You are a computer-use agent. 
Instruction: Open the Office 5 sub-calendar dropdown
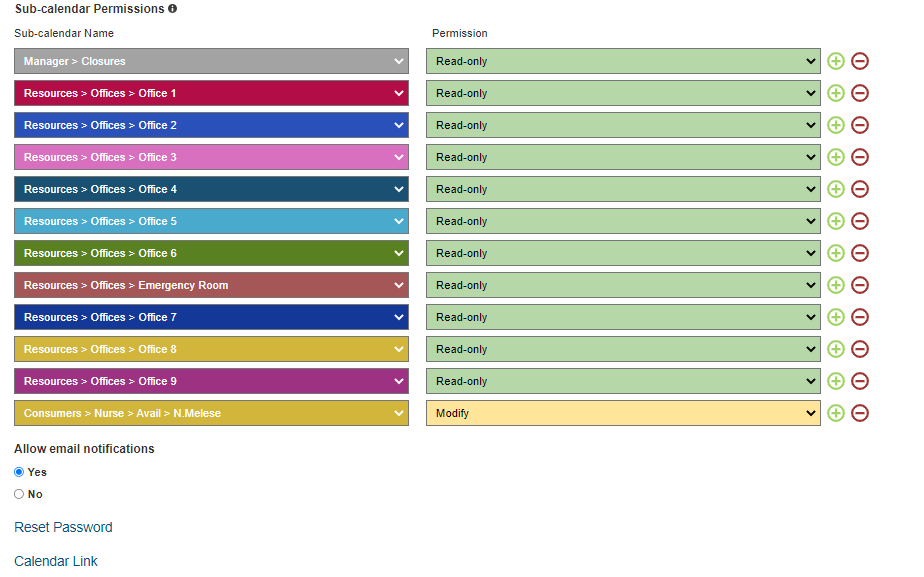point(212,221)
